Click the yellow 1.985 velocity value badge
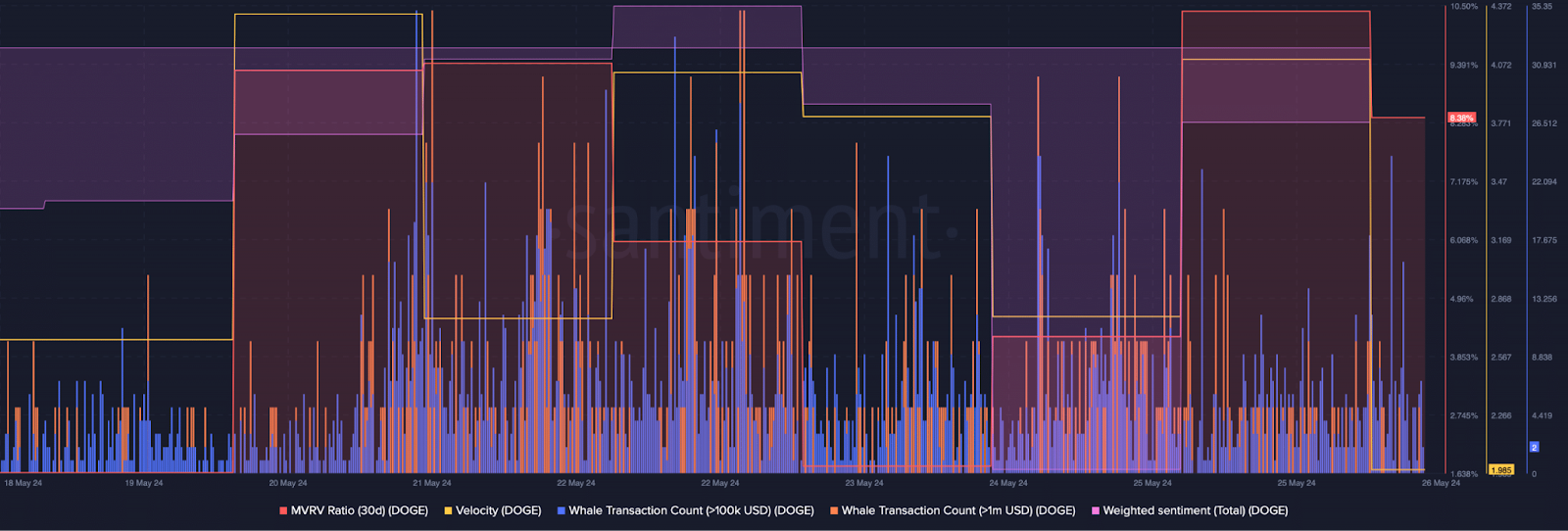1568x531 pixels. pos(1500,470)
